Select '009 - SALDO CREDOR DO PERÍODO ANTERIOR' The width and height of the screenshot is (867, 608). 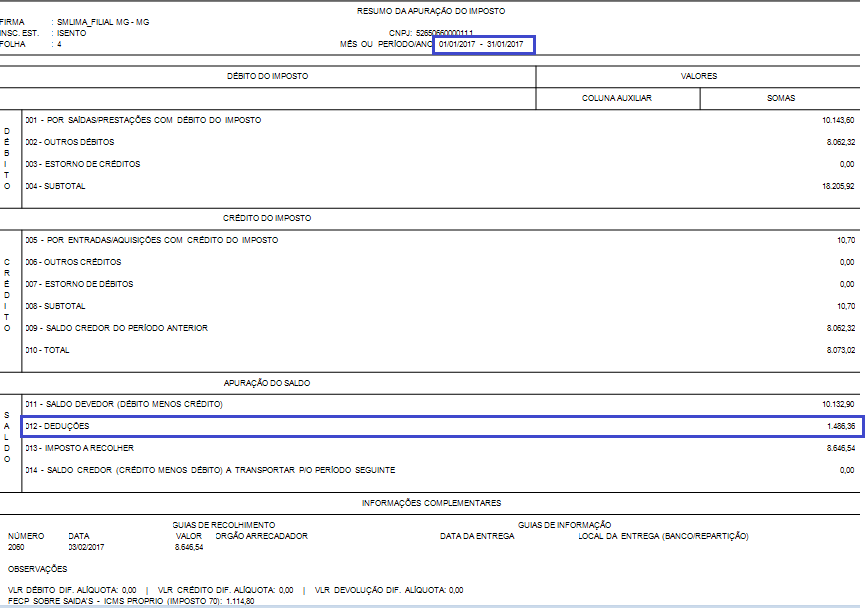coord(117,328)
